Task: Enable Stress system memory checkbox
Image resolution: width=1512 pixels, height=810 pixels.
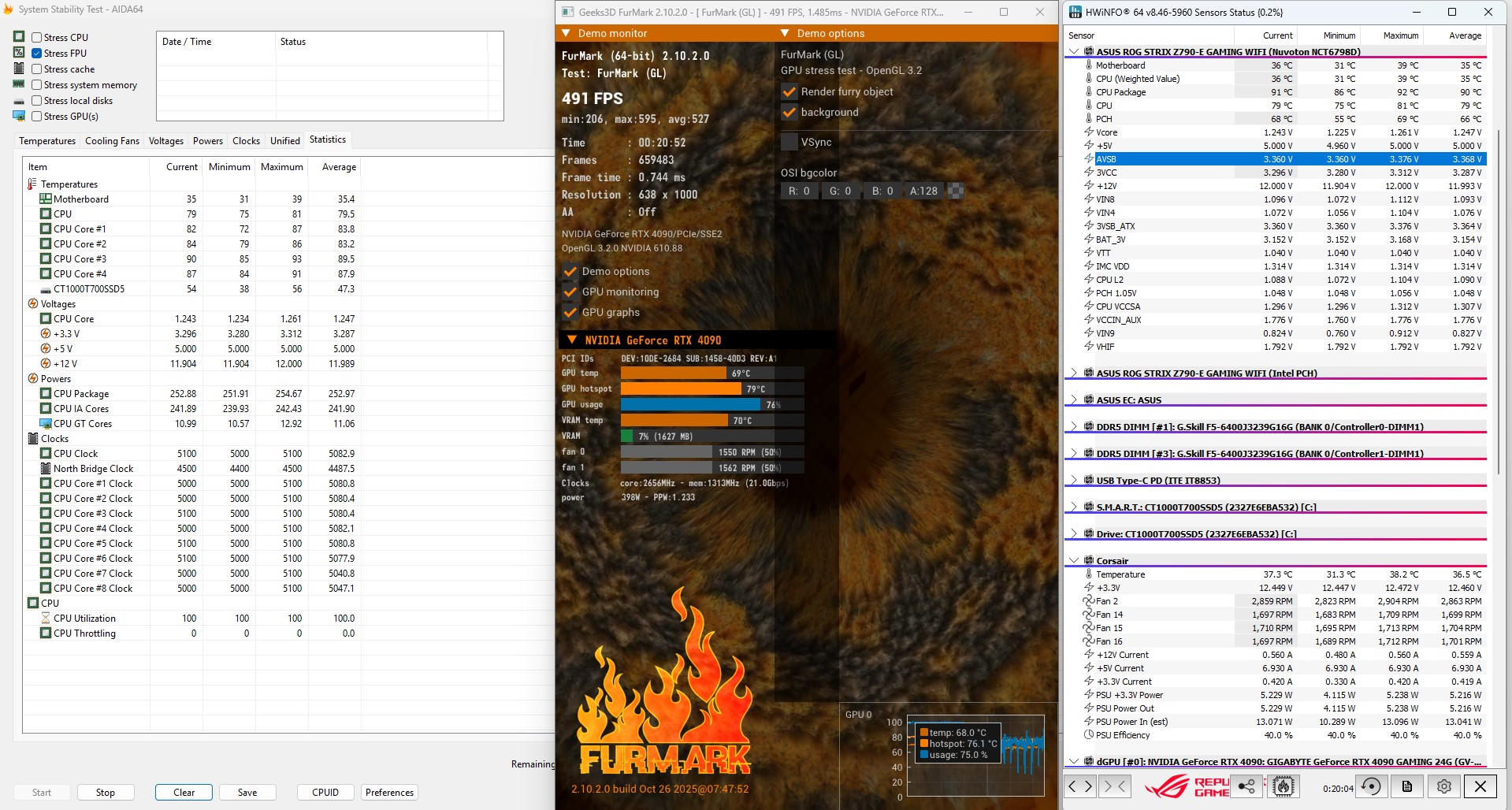Action: click(x=36, y=84)
